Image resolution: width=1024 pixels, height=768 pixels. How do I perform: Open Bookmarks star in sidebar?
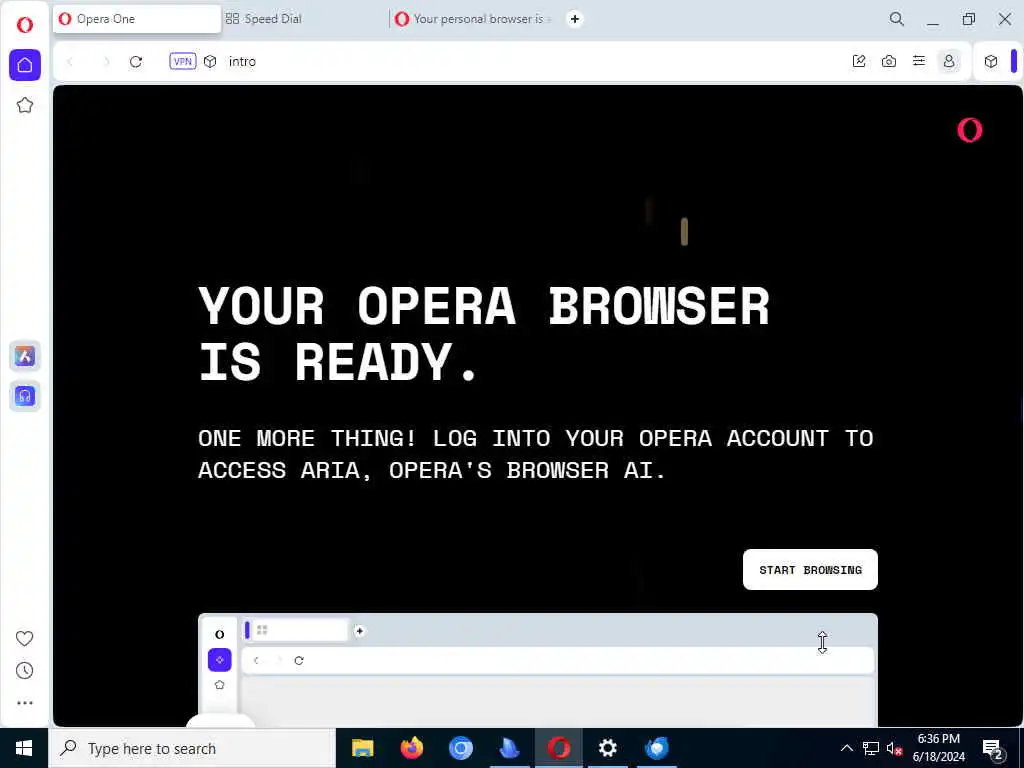tap(25, 105)
